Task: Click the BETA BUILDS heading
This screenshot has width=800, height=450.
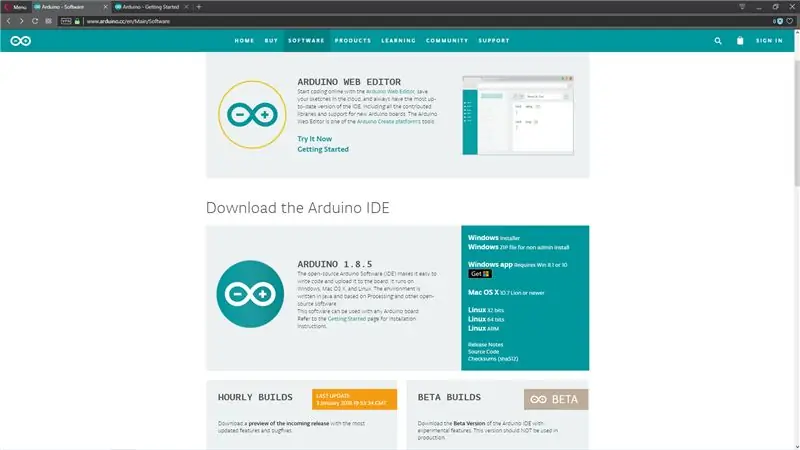Action: tap(449, 397)
